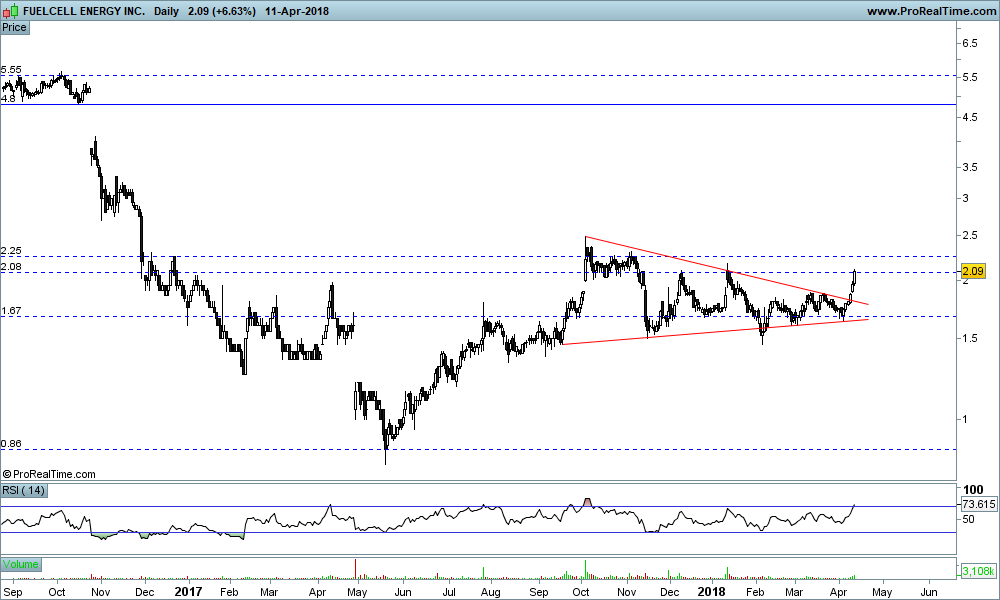
Task: Click the Sep label at start of time axis
Action: 13,592
